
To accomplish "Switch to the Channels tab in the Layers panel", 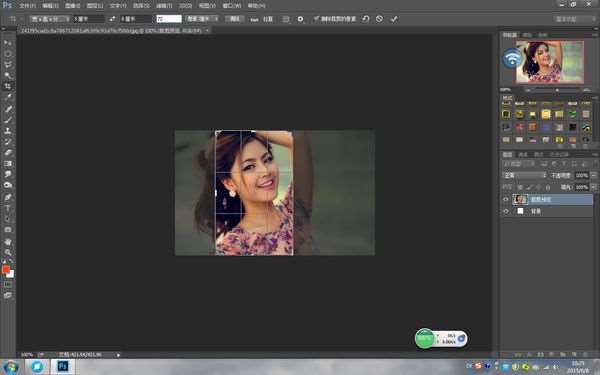I will (523, 155).
